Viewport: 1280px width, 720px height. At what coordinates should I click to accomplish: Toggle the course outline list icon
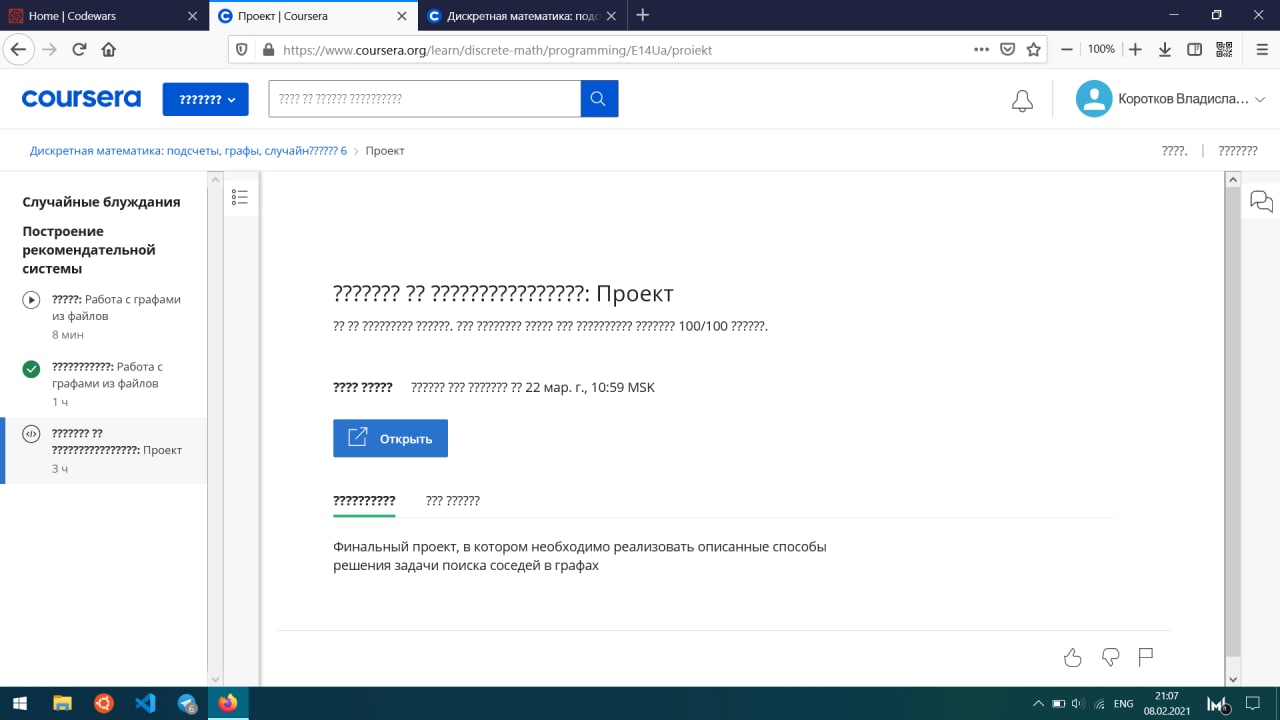coord(240,197)
